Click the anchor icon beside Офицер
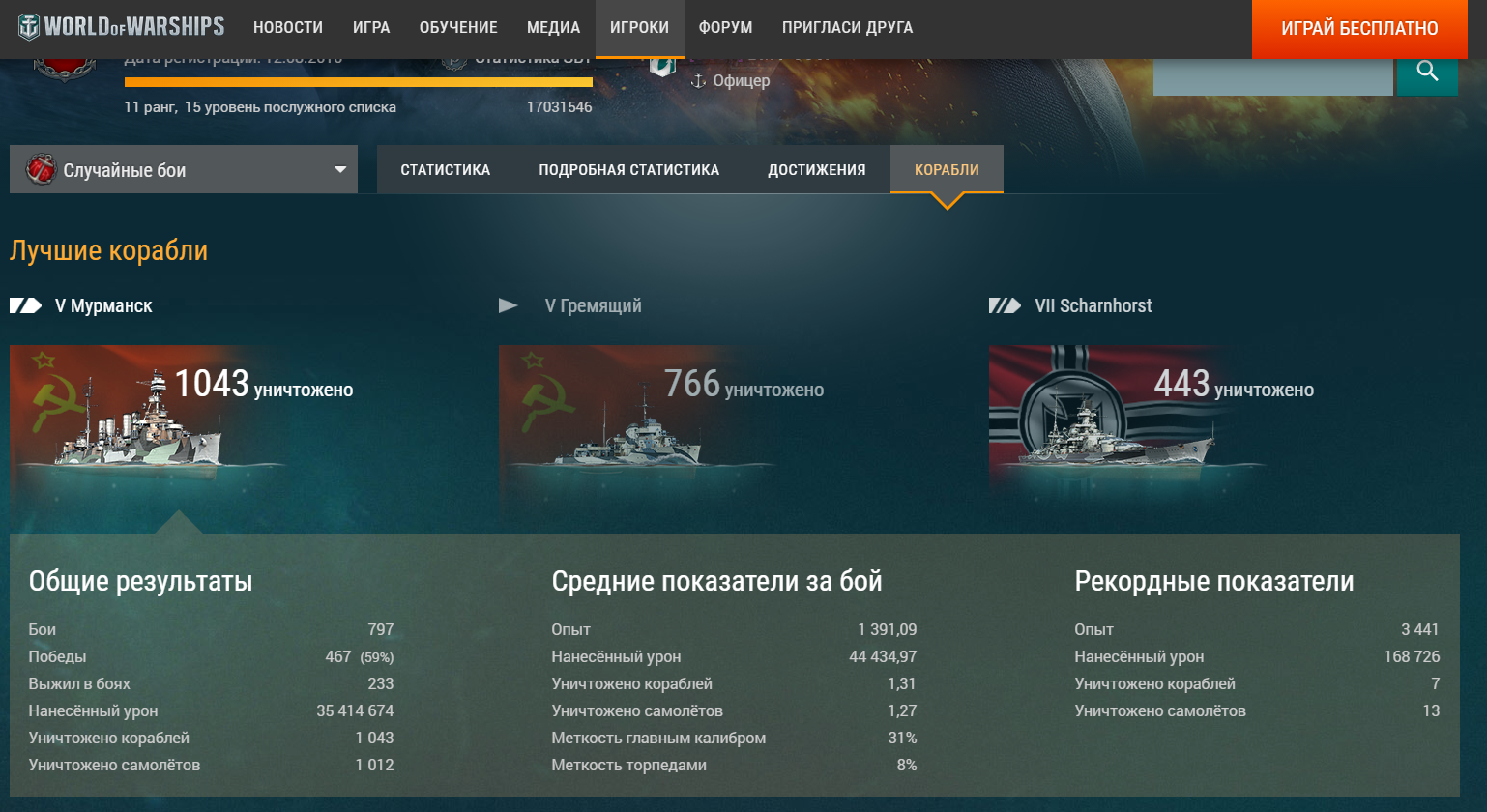 pyautogui.click(x=698, y=81)
